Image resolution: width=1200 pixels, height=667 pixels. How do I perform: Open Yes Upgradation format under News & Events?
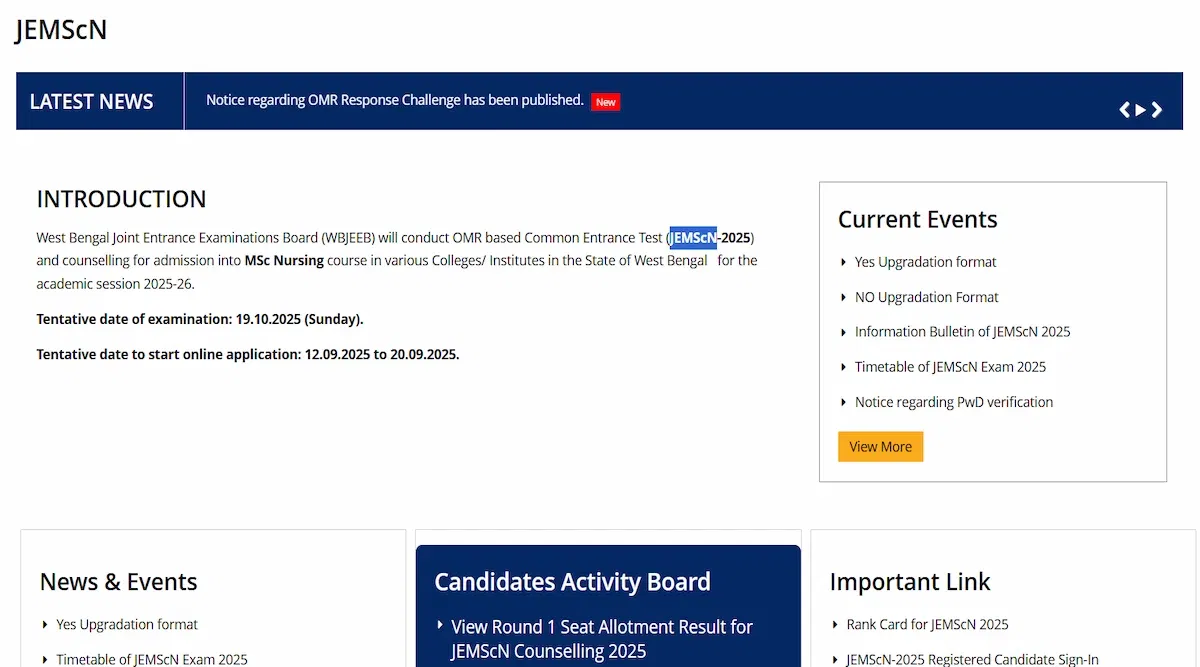click(x=127, y=625)
